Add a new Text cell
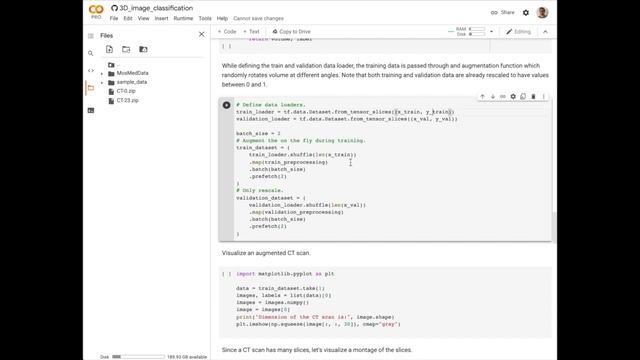This screenshot has height=360, width=640. [x=251, y=31]
